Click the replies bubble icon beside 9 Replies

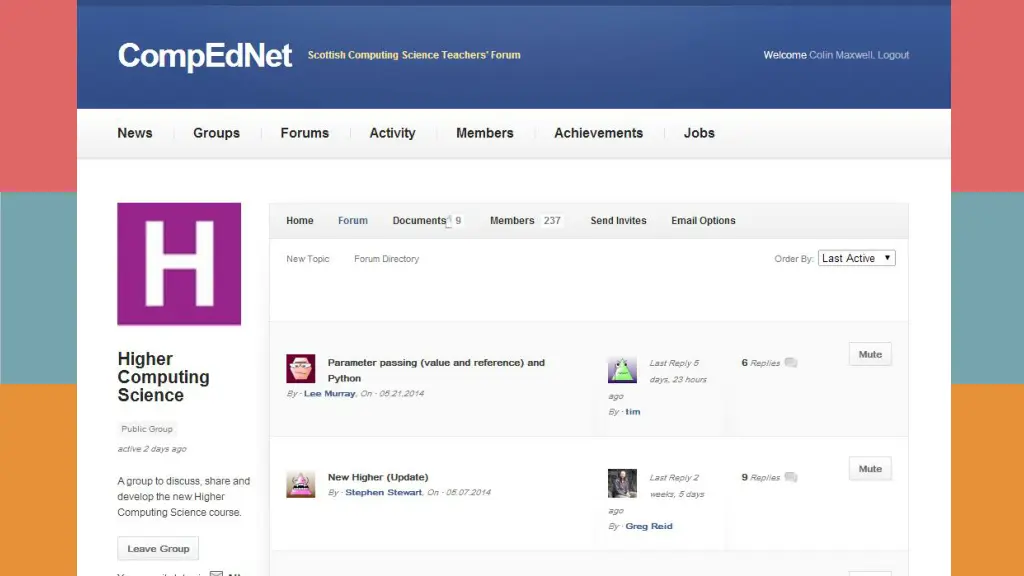(x=791, y=477)
